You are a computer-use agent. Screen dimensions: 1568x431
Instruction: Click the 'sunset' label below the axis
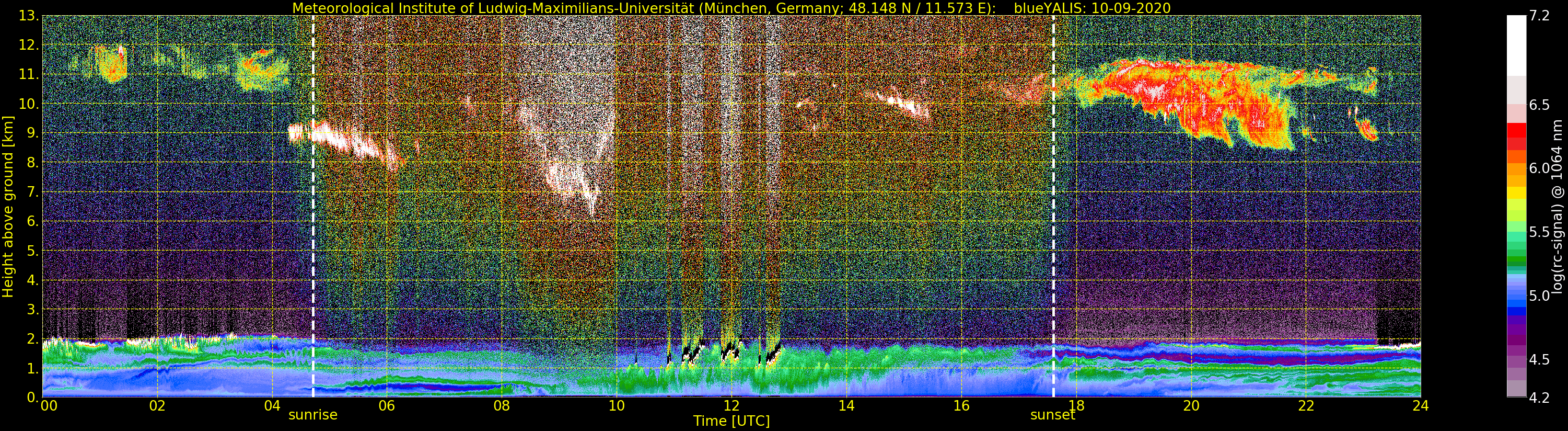[1052, 415]
